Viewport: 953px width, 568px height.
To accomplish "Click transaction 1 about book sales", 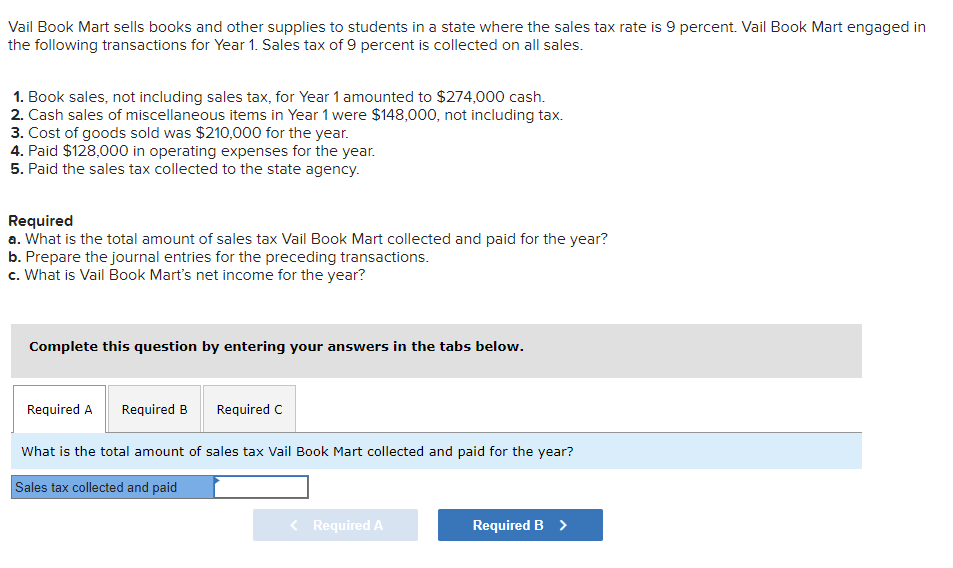I will (x=279, y=97).
